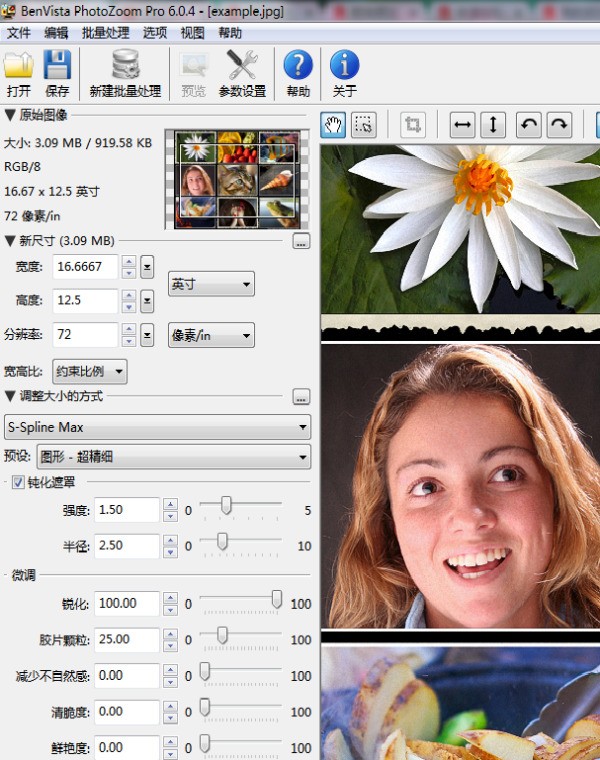The image size is (600, 760).
Task: Open the S-Spline Max method dropdown
Action: 157,428
